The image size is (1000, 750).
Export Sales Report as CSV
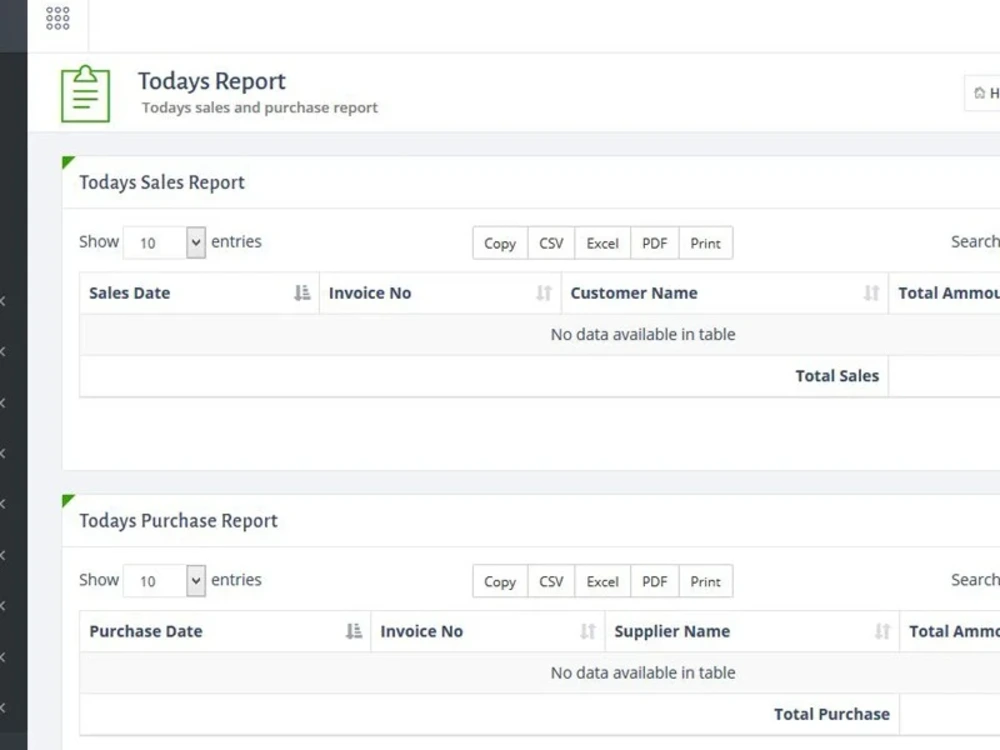[x=551, y=243]
